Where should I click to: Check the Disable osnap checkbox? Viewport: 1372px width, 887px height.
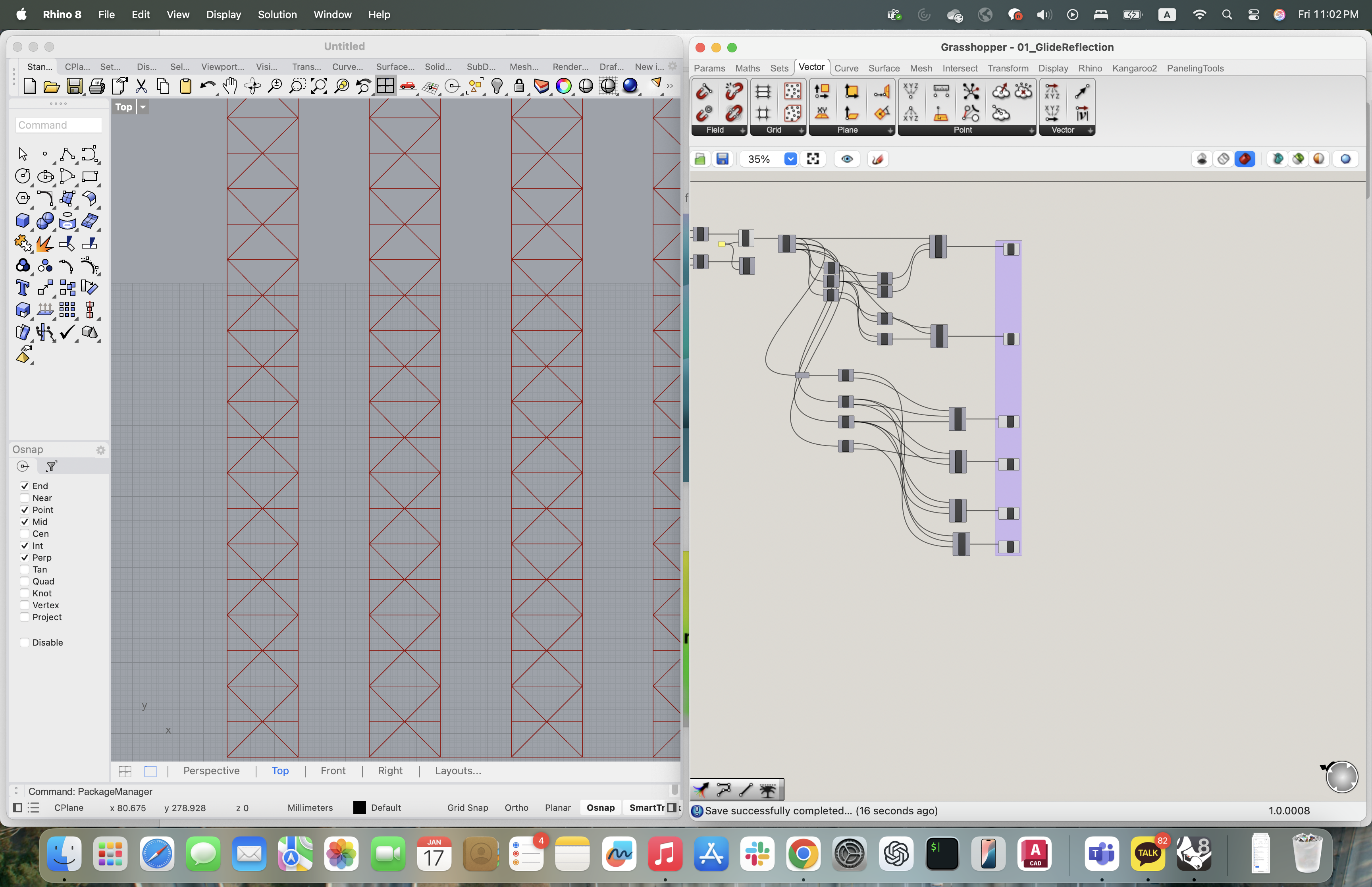(25, 643)
